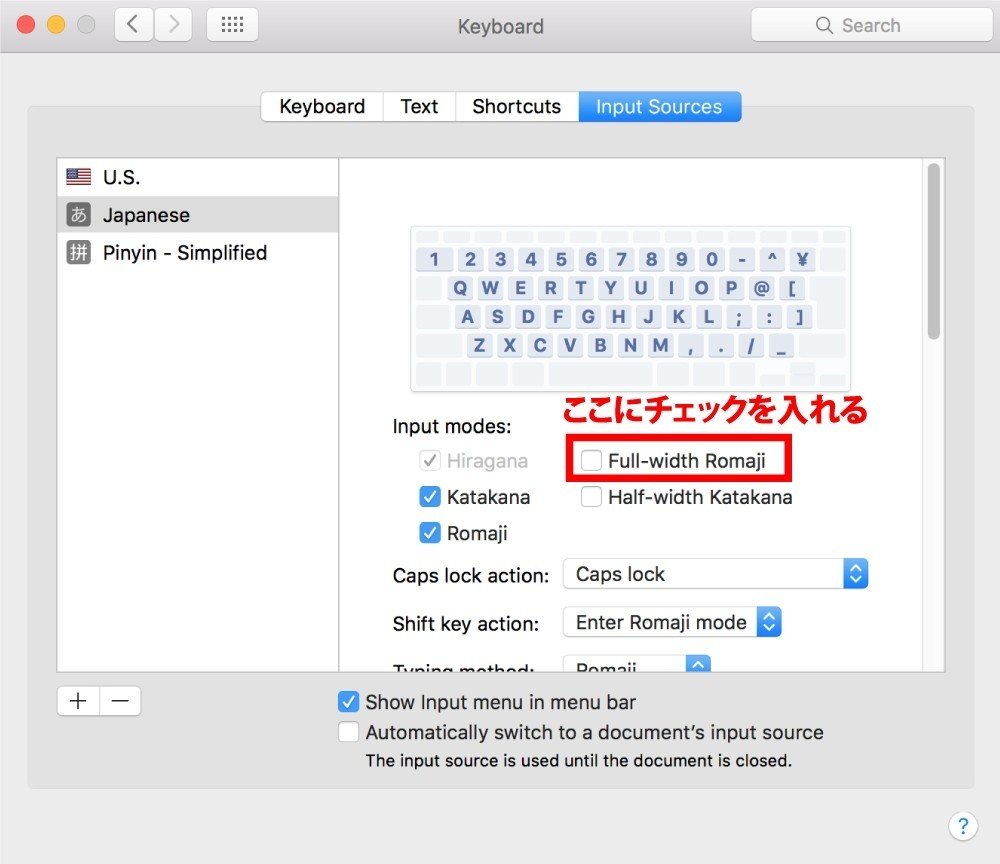Switch to the Text tab
The width and height of the screenshot is (1000, 864).
[419, 106]
